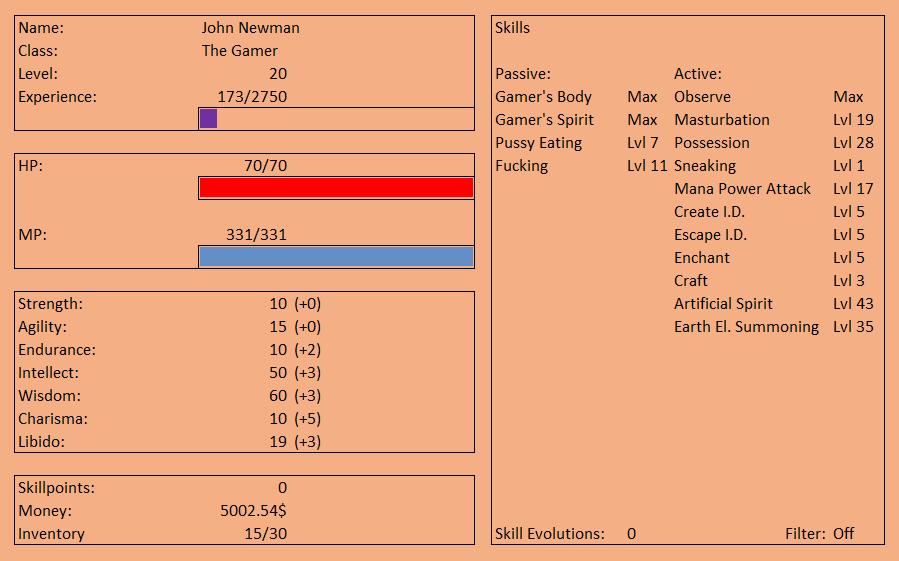Click the 'Name:' label

41,28
